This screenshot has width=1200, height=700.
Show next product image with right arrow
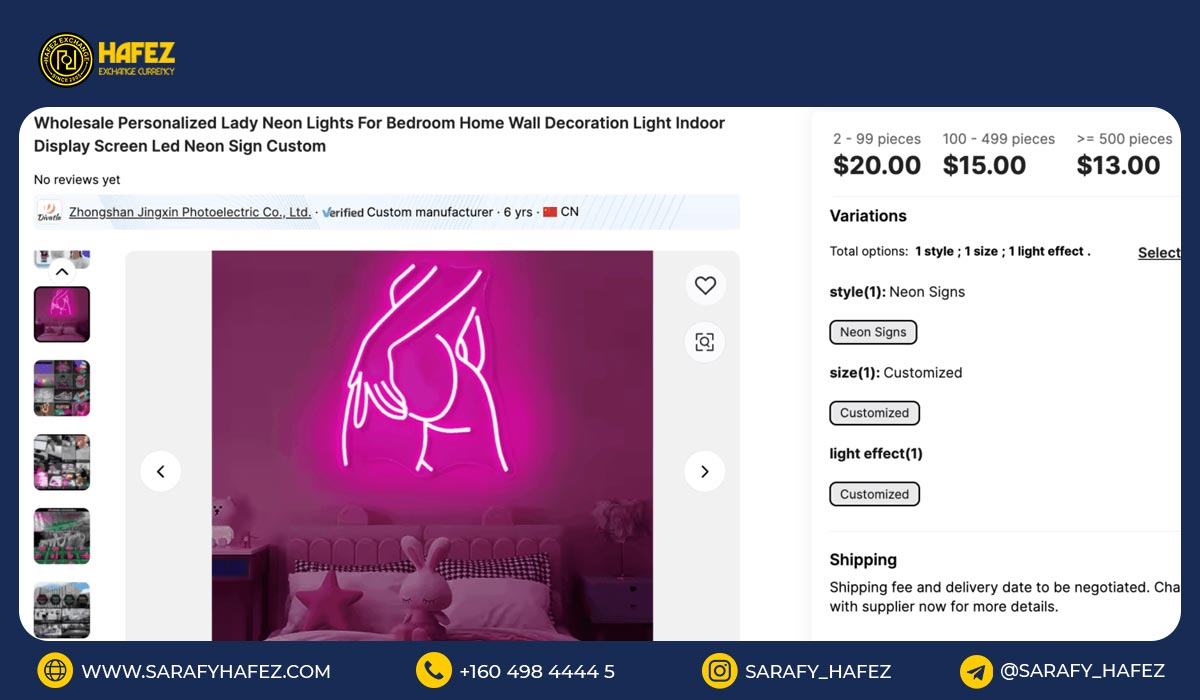704,471
